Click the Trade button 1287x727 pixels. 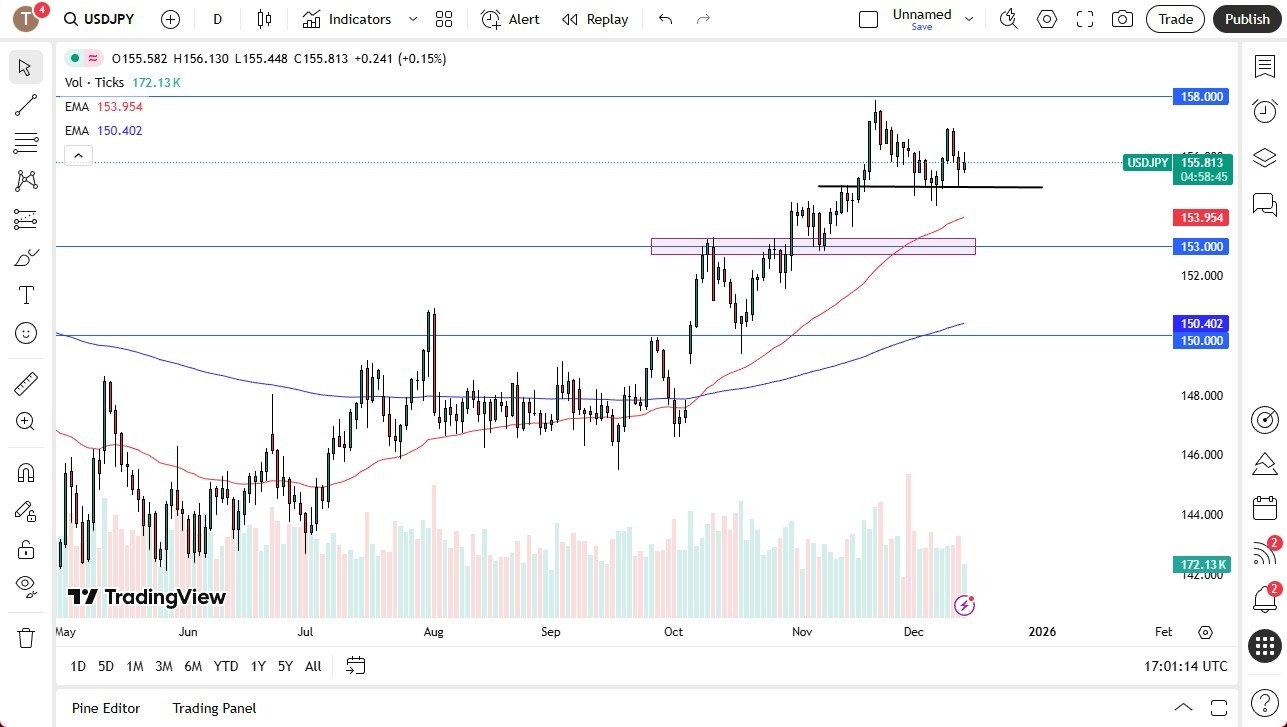[1174, 19]
